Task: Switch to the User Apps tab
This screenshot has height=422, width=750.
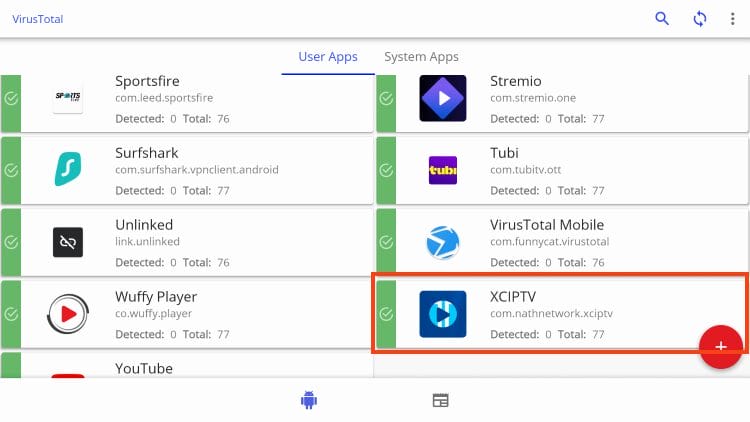Action: tap(328, 57)
